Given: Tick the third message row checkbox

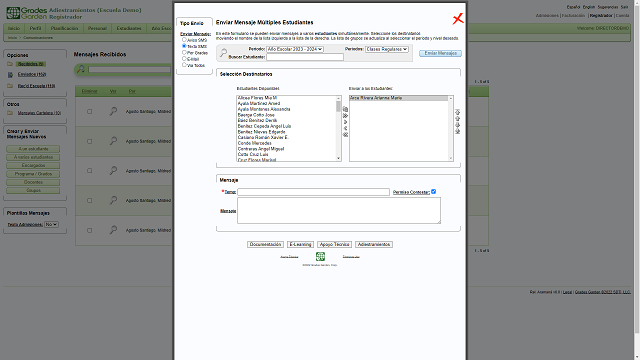Looking at the screenshot, I should (89, 171).
